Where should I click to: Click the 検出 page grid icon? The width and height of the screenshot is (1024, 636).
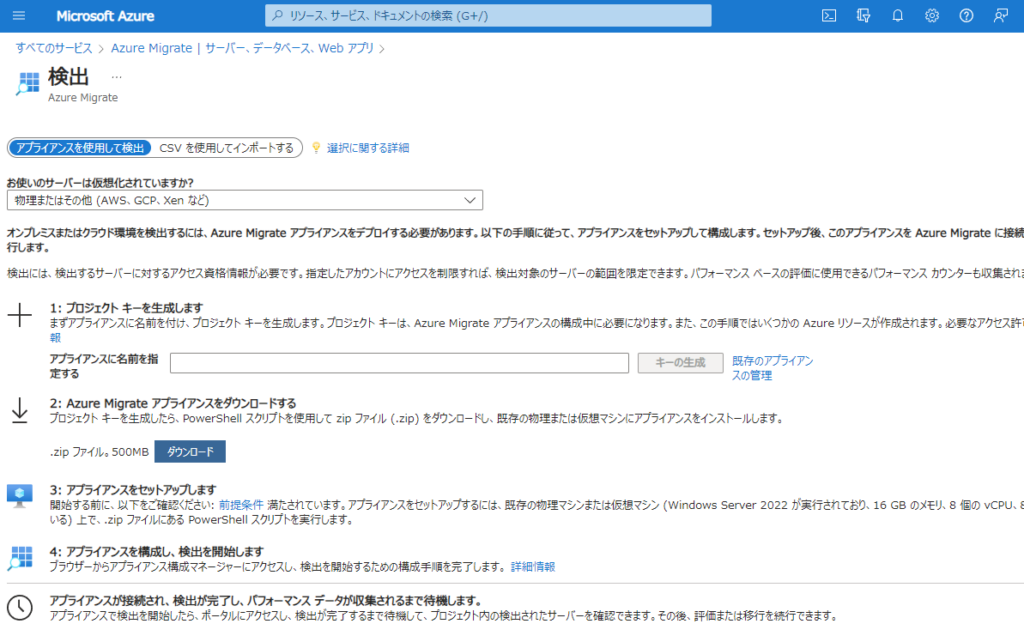(x=27, y=84)
